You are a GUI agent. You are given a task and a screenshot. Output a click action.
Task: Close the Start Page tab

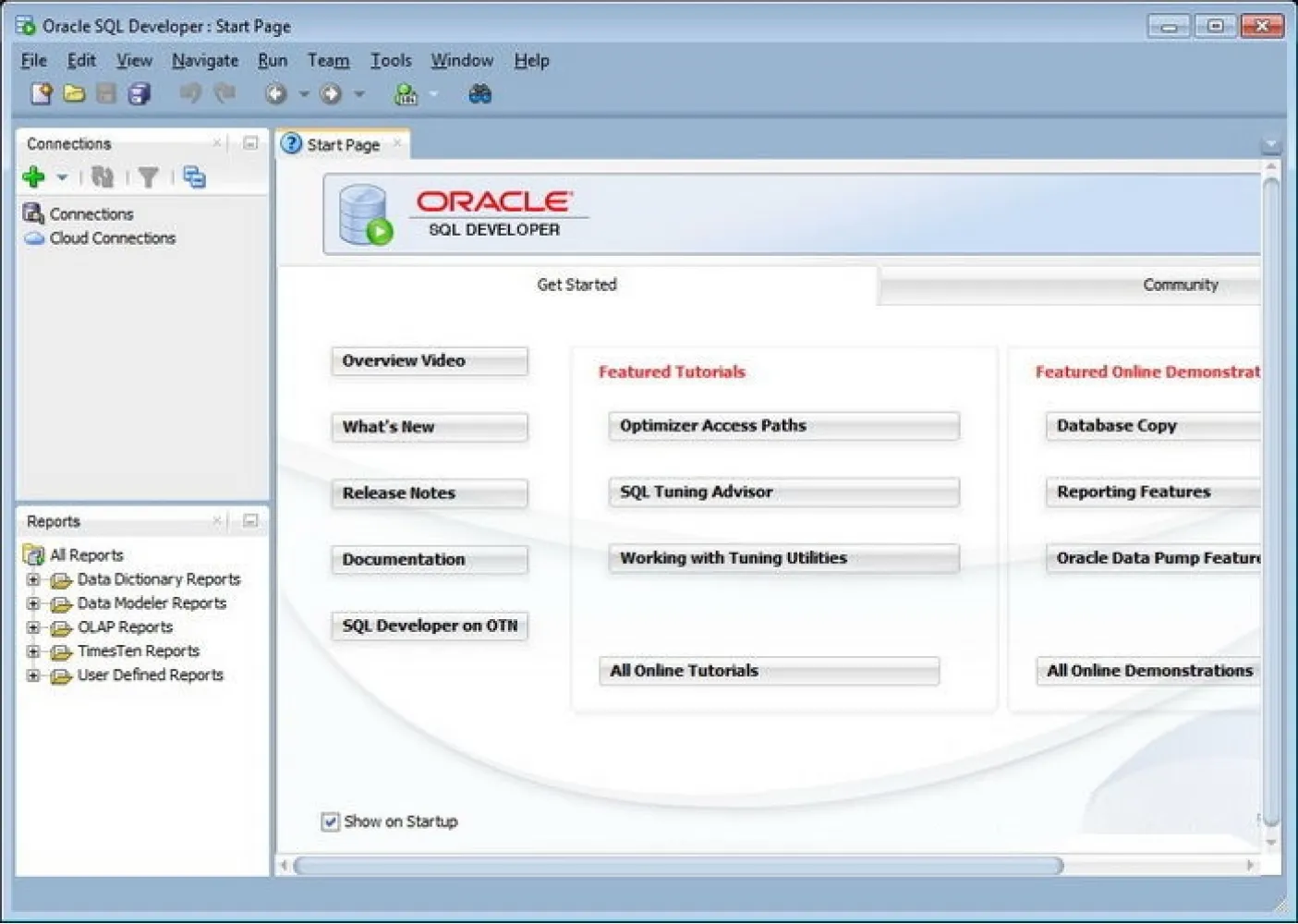(397, 143)
